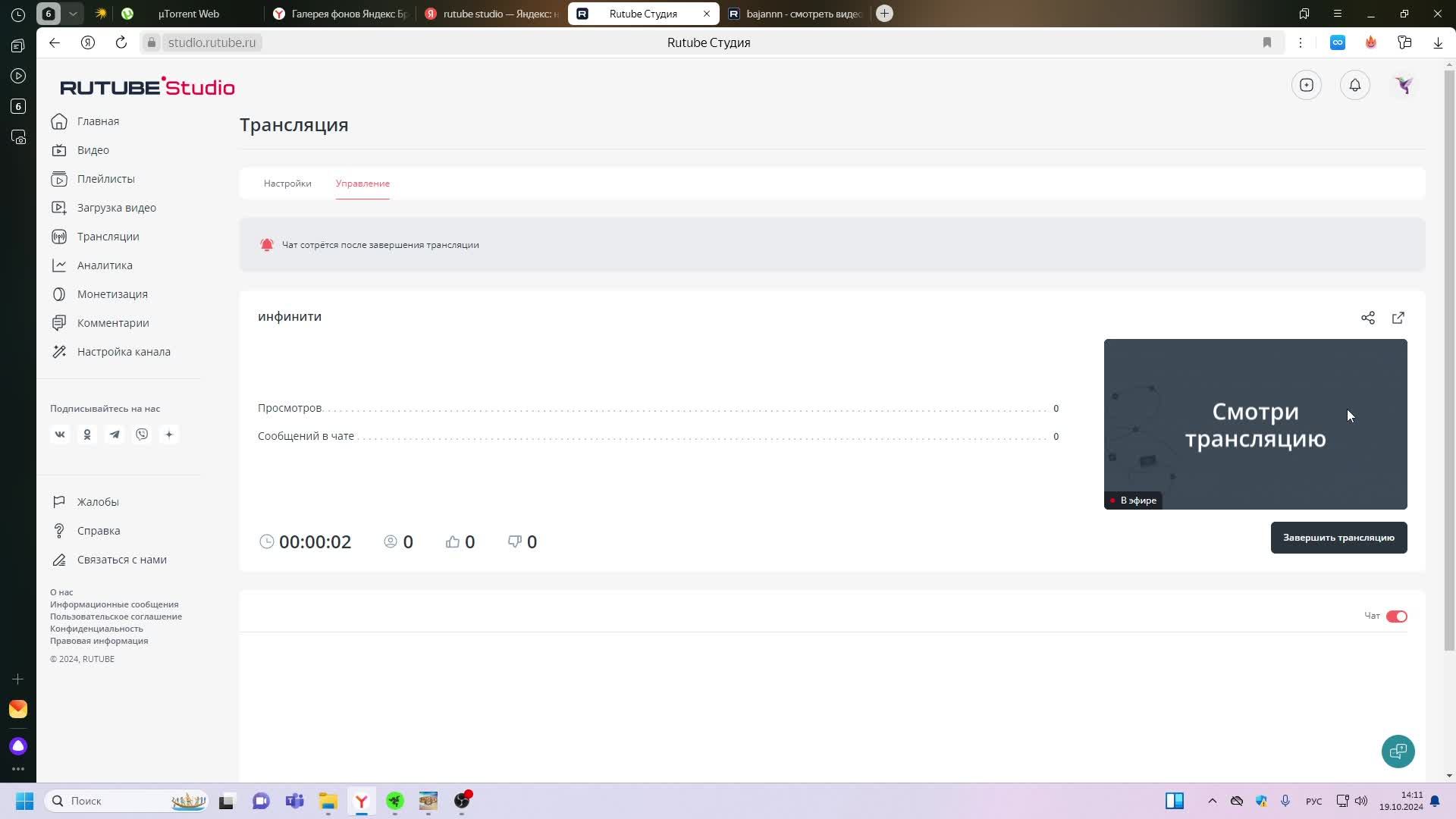Screen dimensions: 1456x819
Task: Switch to the Настройки tab
Action: coord(287,184)
